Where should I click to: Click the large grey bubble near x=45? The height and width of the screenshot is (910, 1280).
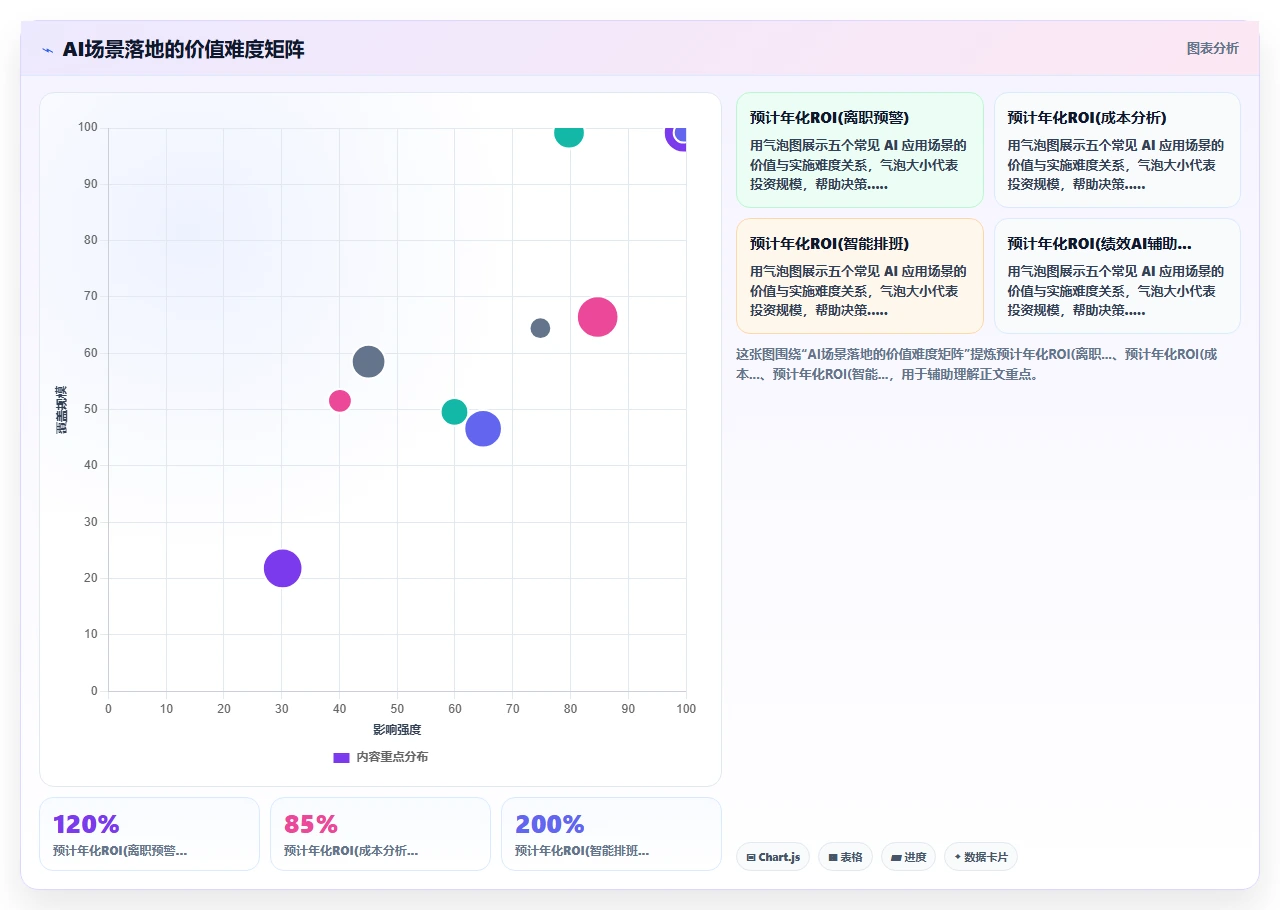[369, 362]
